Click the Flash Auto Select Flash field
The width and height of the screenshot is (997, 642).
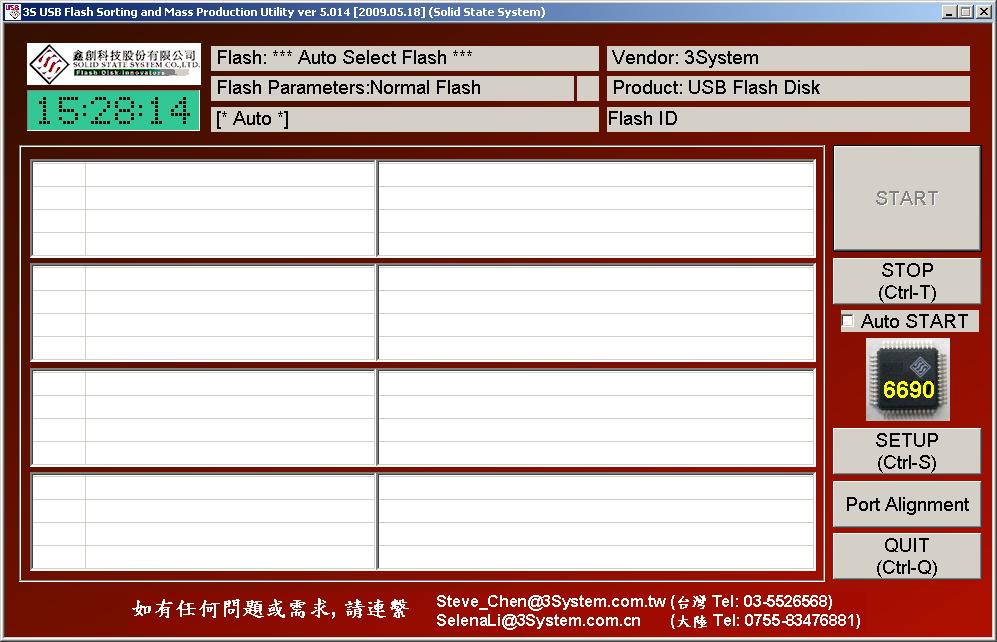point(404,58)
